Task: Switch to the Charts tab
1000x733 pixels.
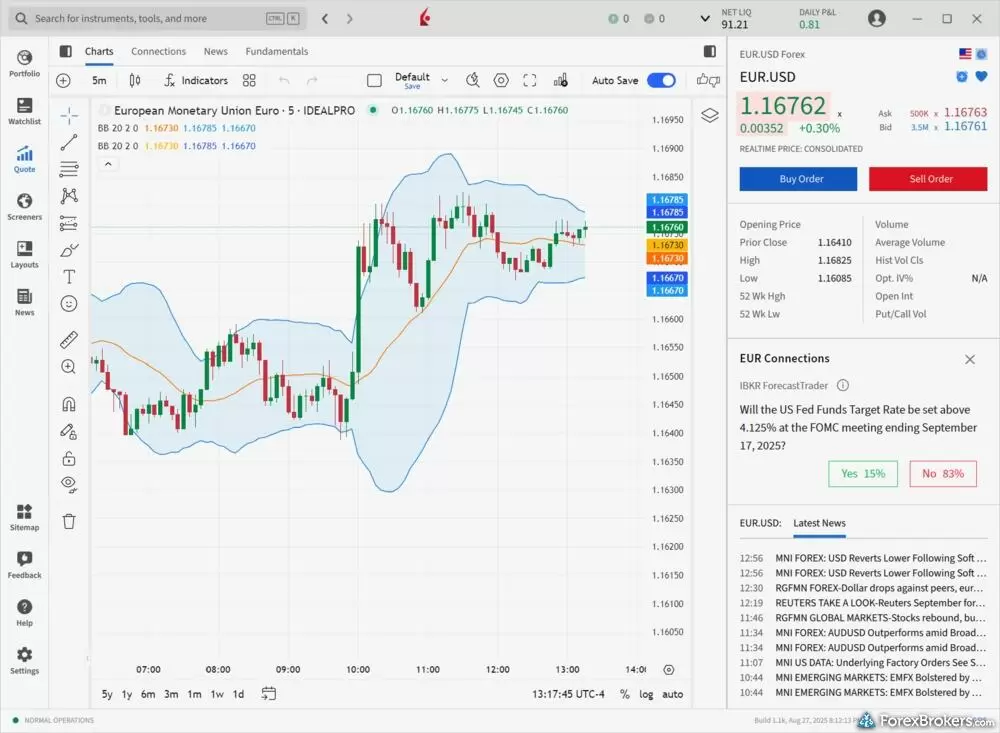Action: coord(99,52)
